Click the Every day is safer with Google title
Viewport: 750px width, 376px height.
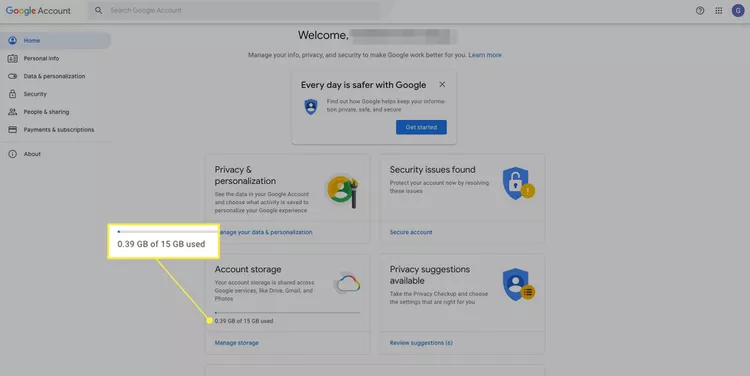point(364,85)
